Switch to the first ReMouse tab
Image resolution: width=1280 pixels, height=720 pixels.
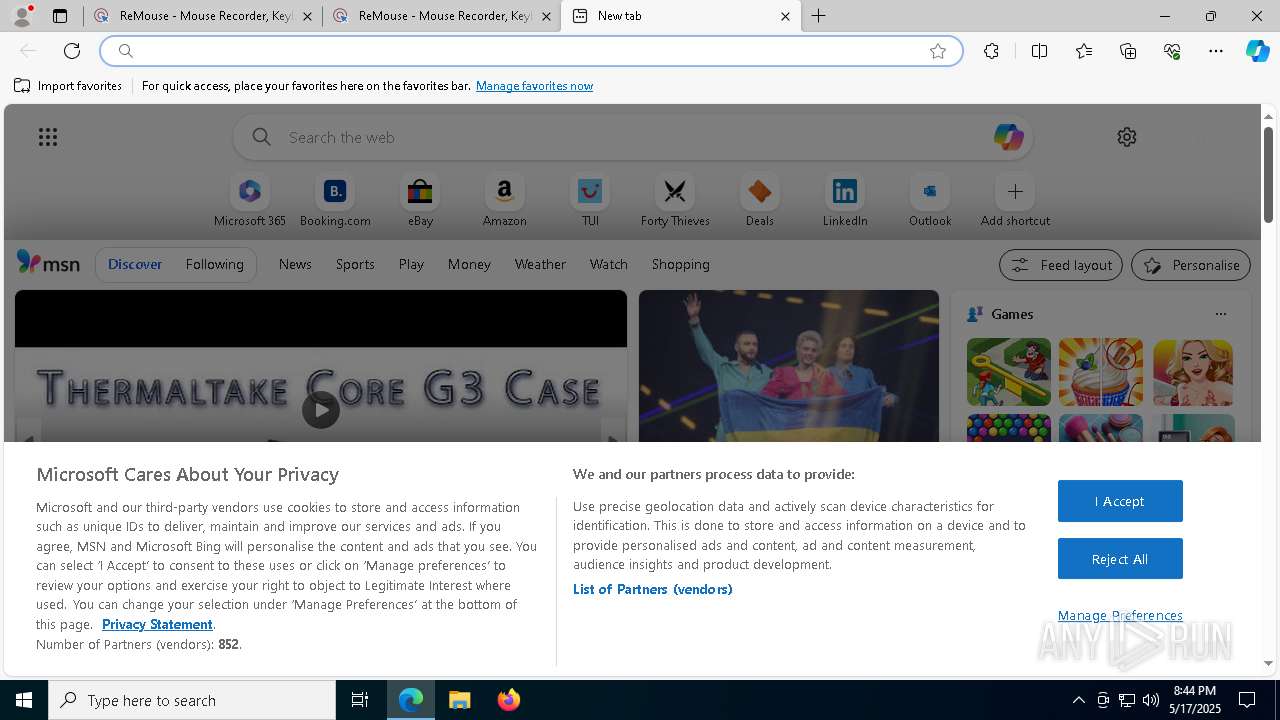pyautogui.click(x=203, y=16)
